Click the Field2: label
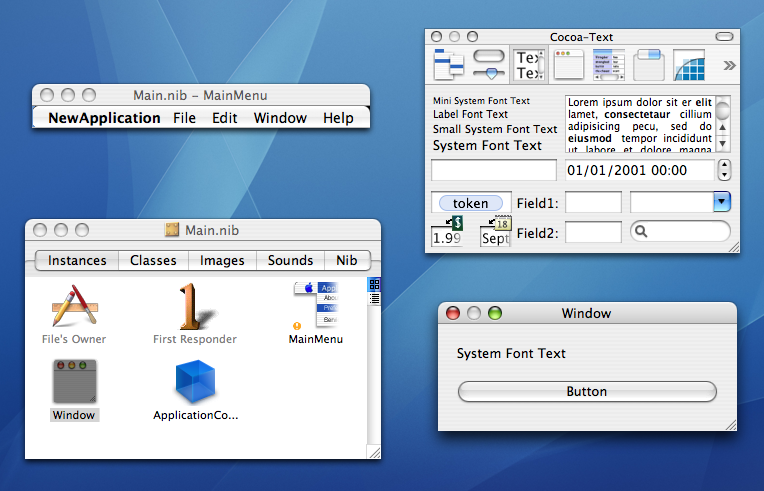 coord(537,233)
